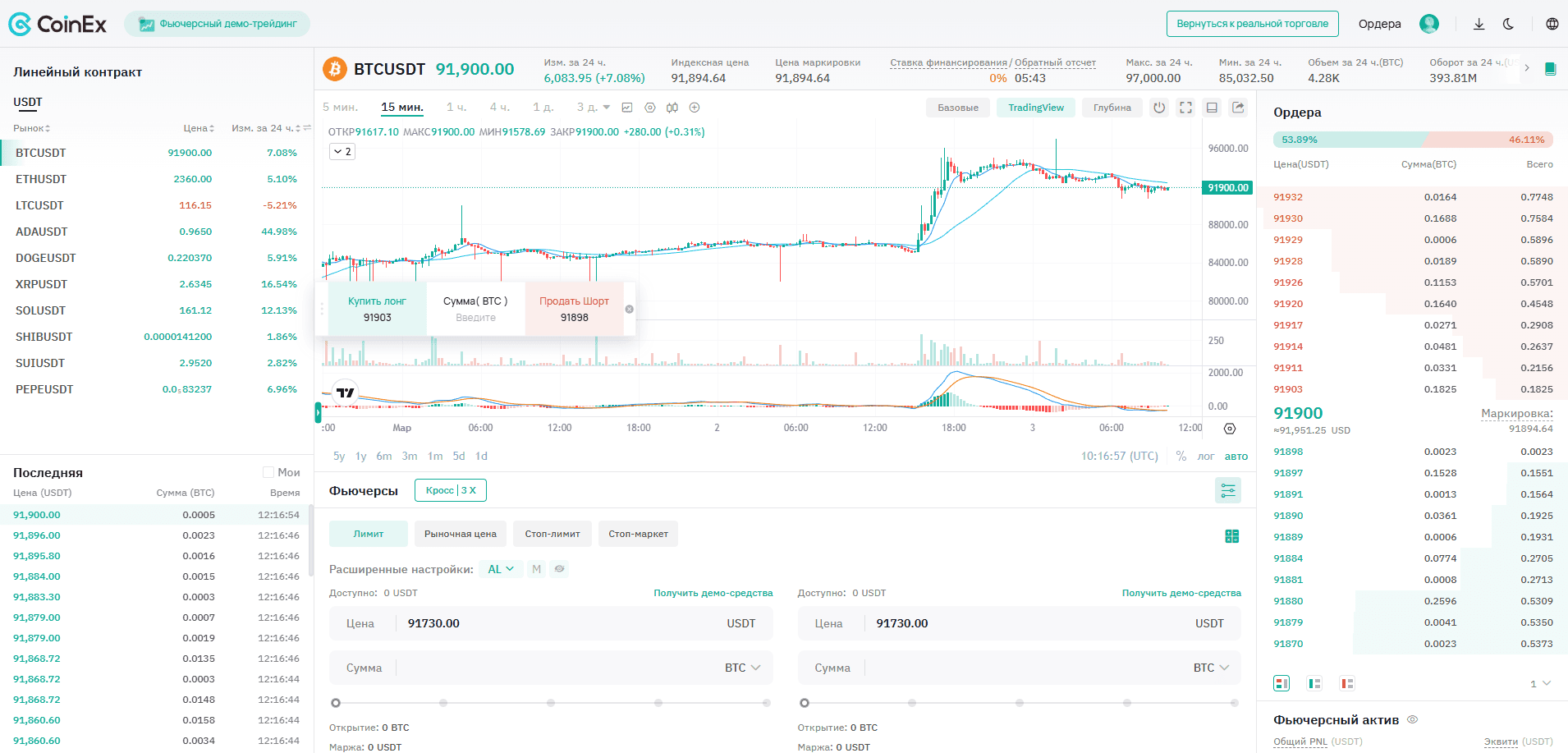Screen dimensions: 1568x753
Task: Select 'Стоп-лимит' order type
Action: tap(552, 534)
